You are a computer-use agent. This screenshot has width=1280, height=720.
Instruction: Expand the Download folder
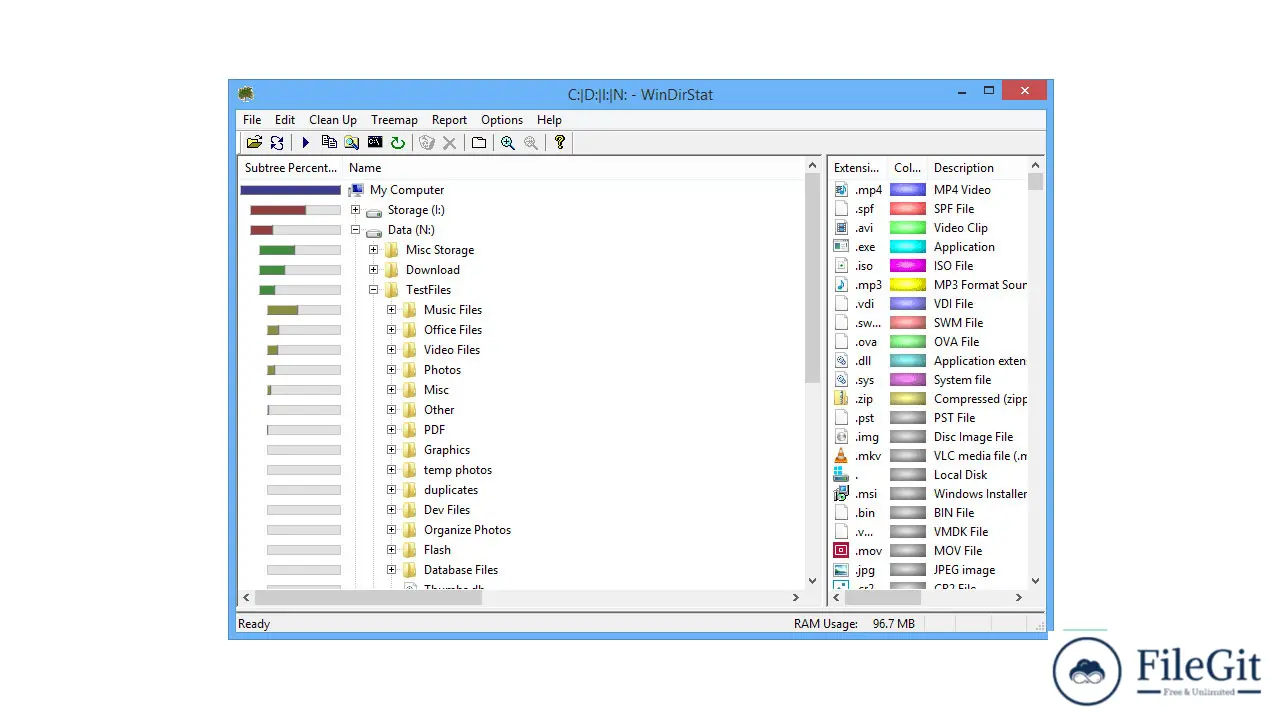373,270
